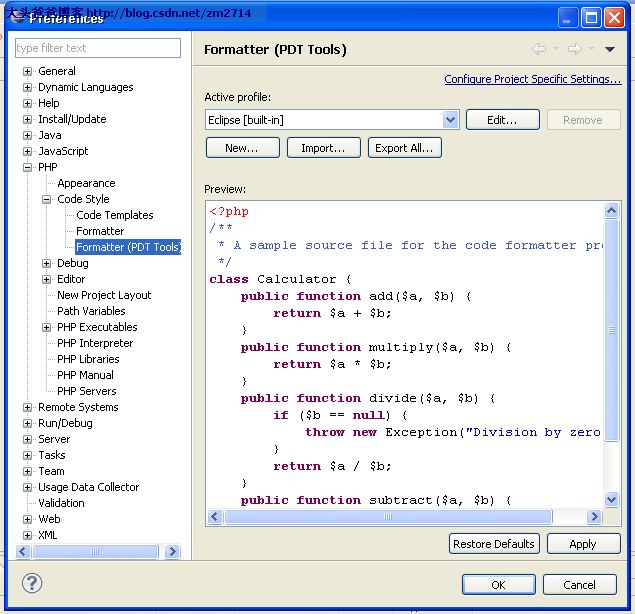This screenshot has width=635, height=614.
Task: Open the back history dropdown arrow
Action: [556, 49]
